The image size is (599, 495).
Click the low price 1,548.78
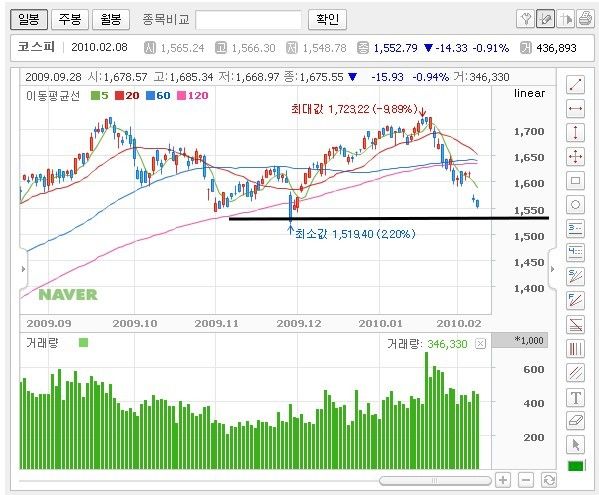click(324, 48)
